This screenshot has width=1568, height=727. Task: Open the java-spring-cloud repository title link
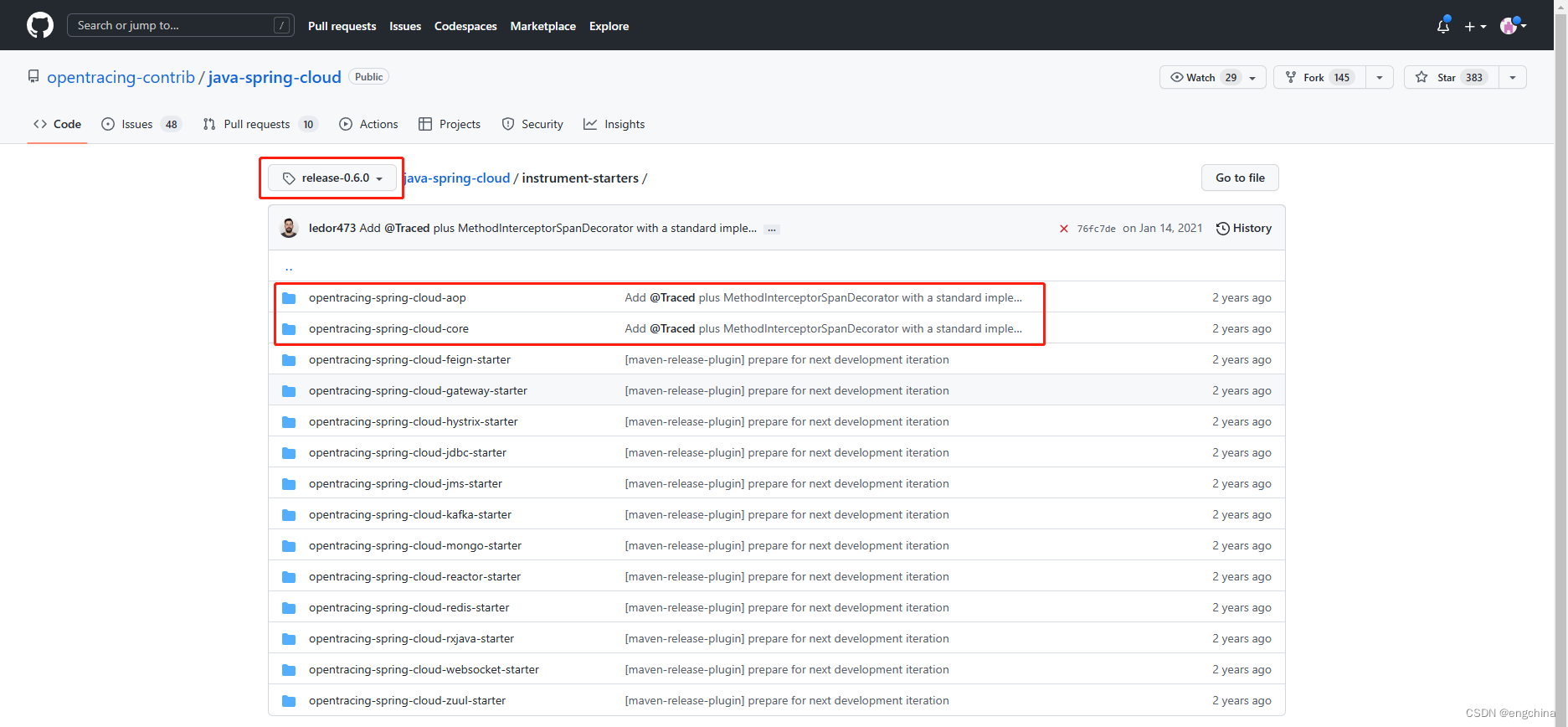275,77
